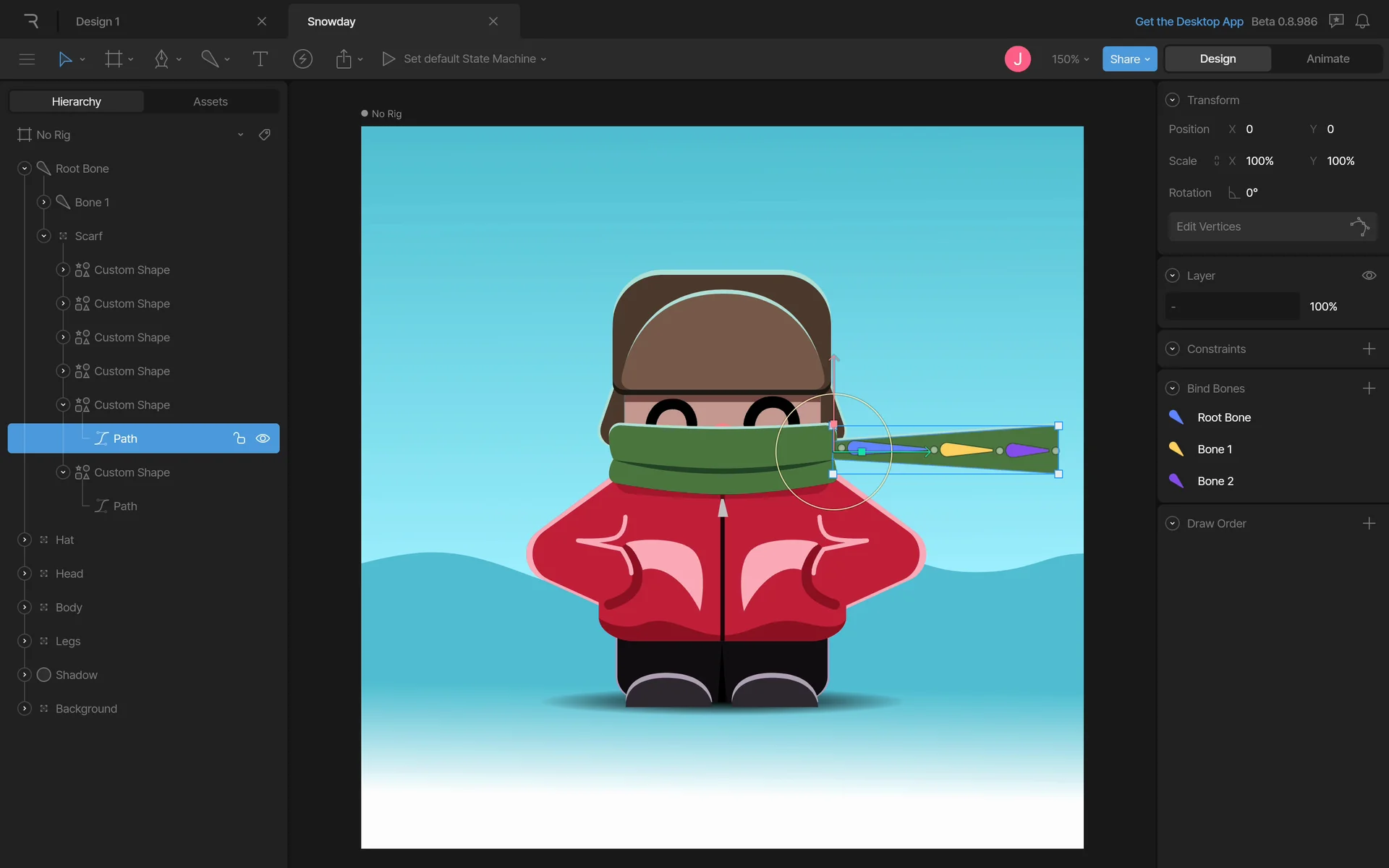
Task: Add a new constraint with plus
Action: 1369,349
